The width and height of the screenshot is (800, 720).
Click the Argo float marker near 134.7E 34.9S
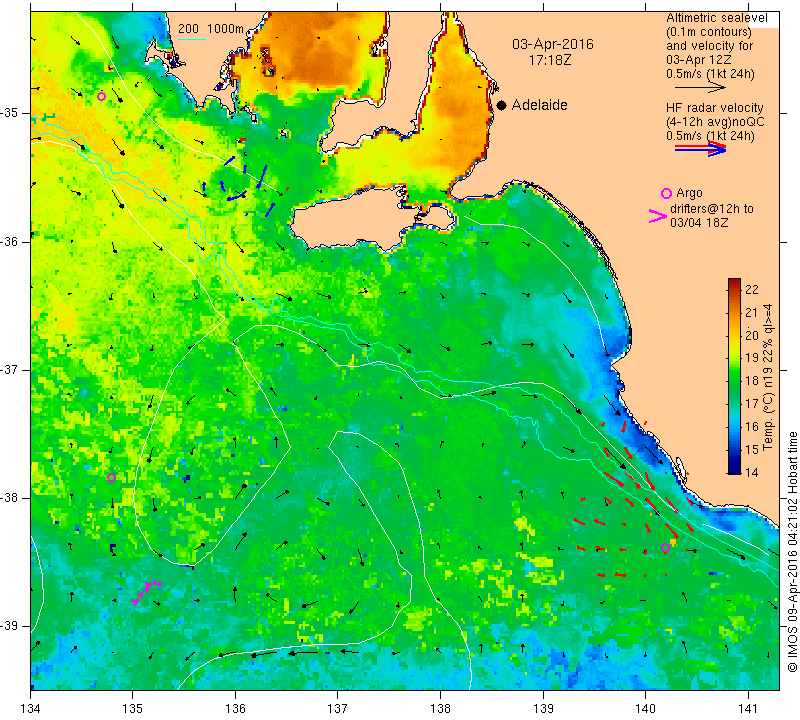(101, 96)
